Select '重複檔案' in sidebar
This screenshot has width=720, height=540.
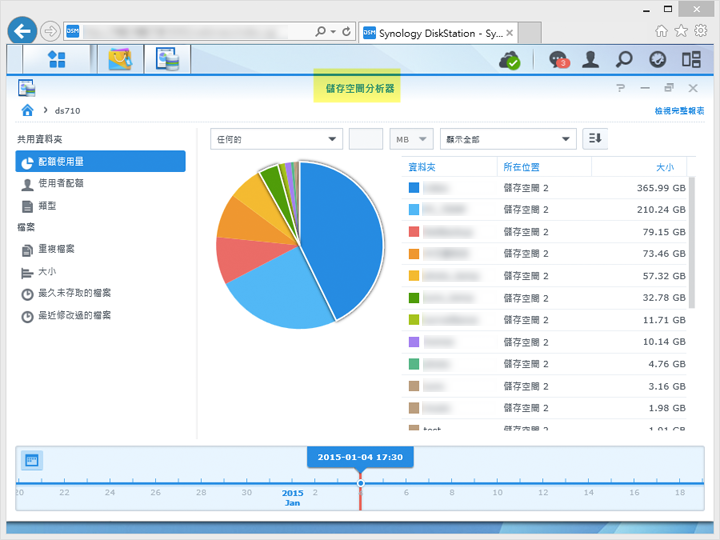[x=101, y=249]
